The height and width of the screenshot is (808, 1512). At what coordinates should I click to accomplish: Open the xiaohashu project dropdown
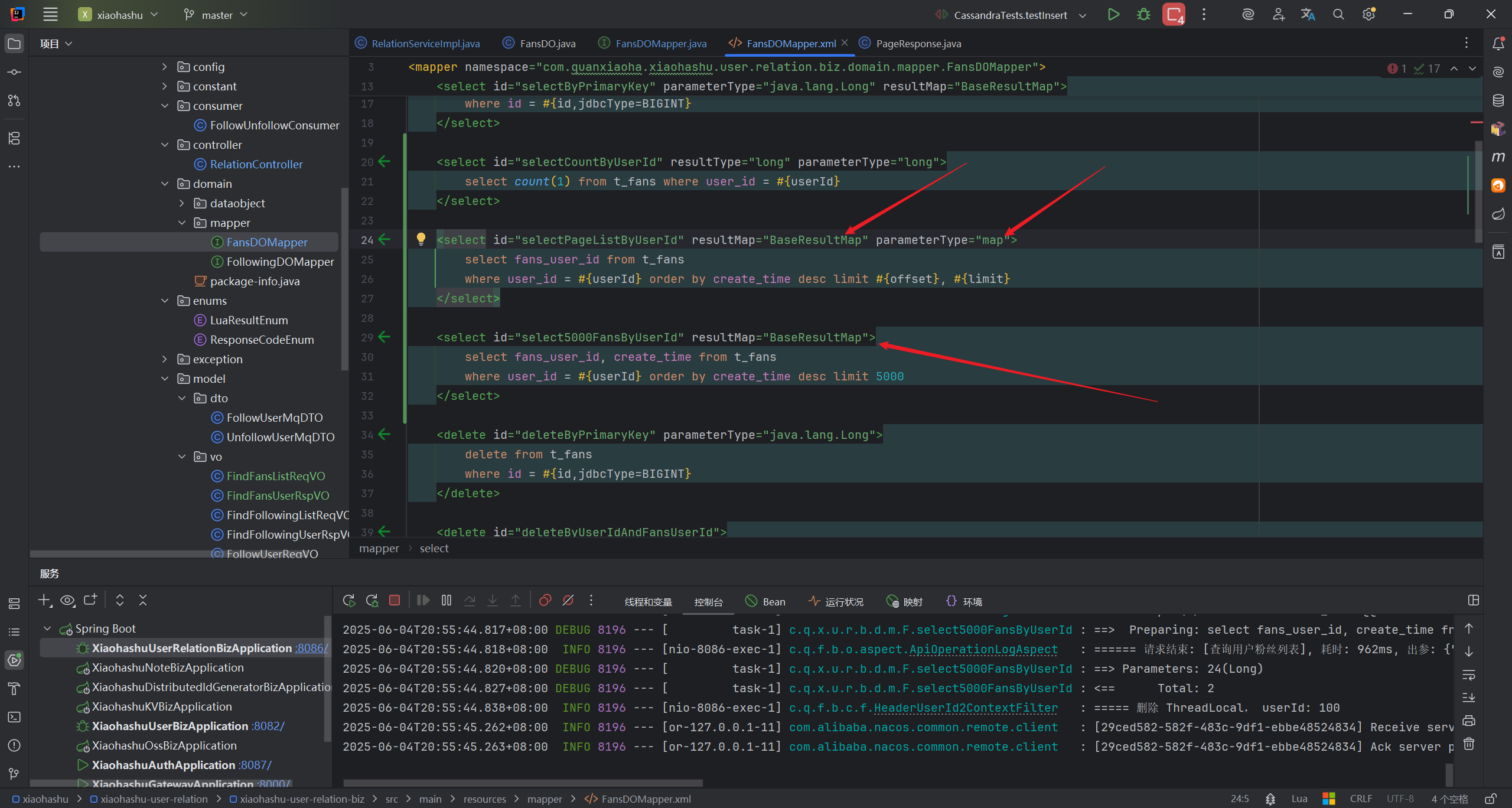pos(118,15)
